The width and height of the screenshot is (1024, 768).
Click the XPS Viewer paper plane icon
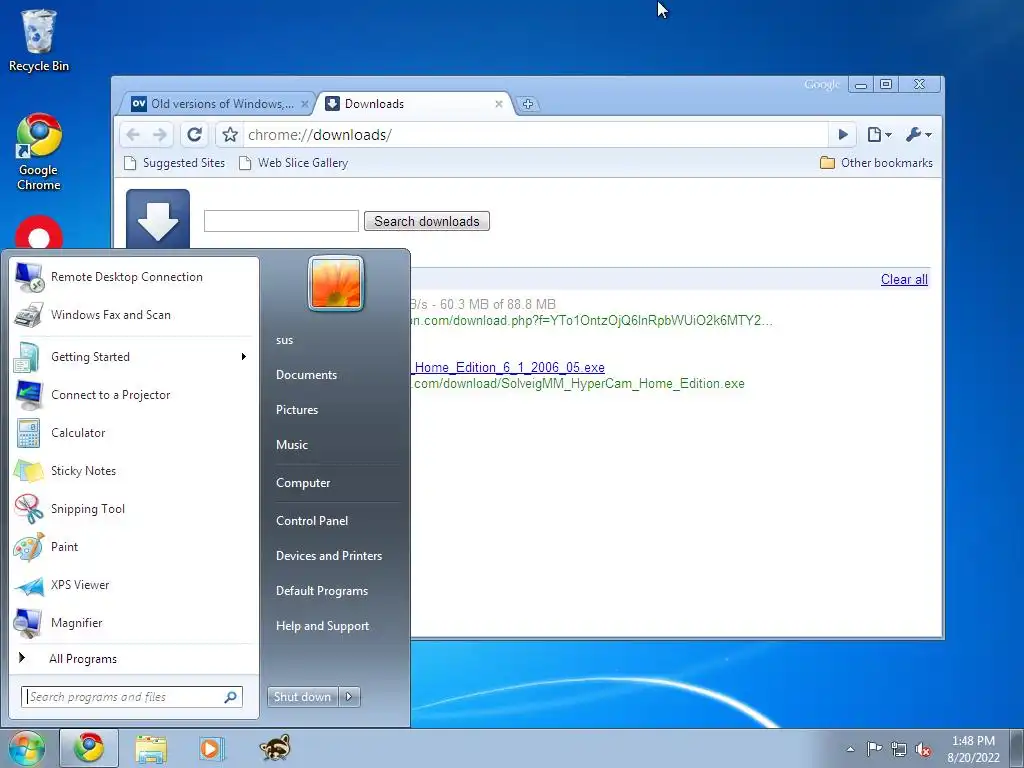(x=29, y=585)
